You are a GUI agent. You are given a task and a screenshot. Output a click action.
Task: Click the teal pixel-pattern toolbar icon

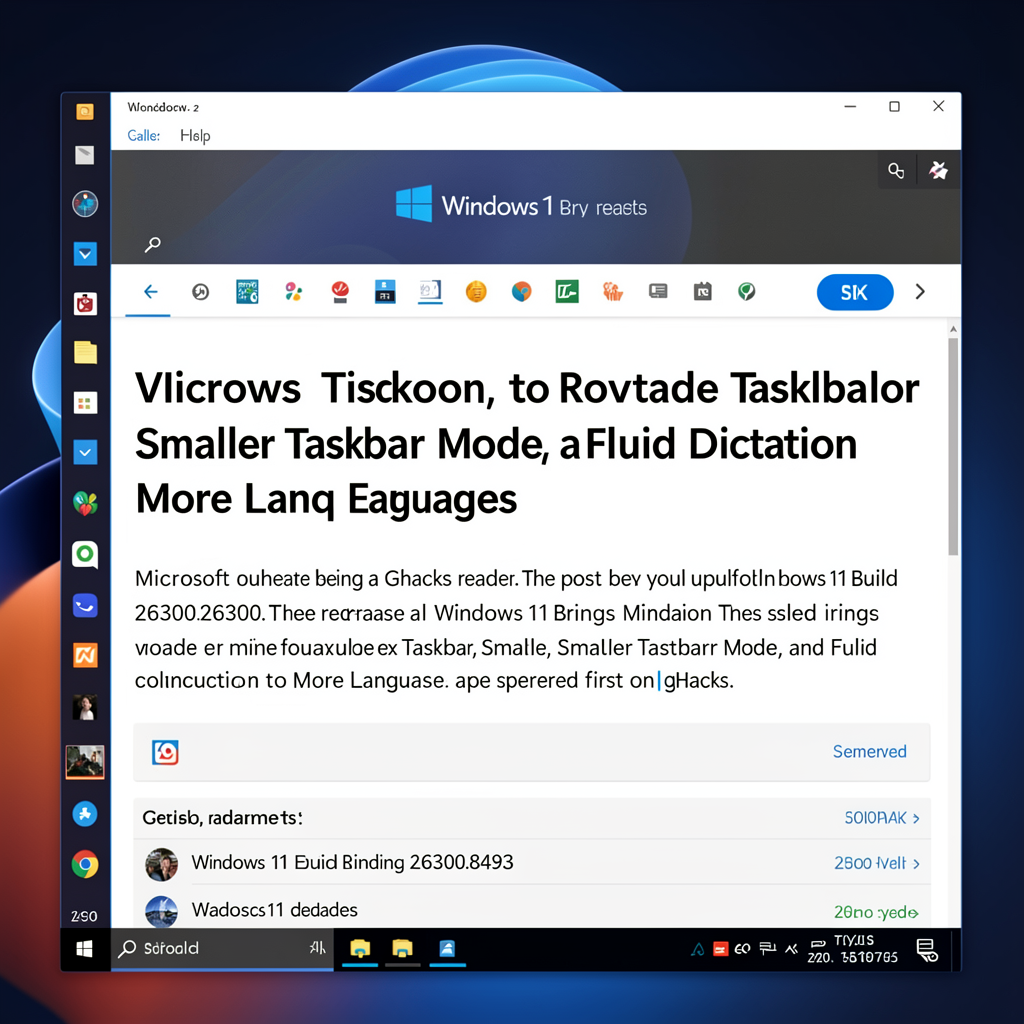click(247, 291)
